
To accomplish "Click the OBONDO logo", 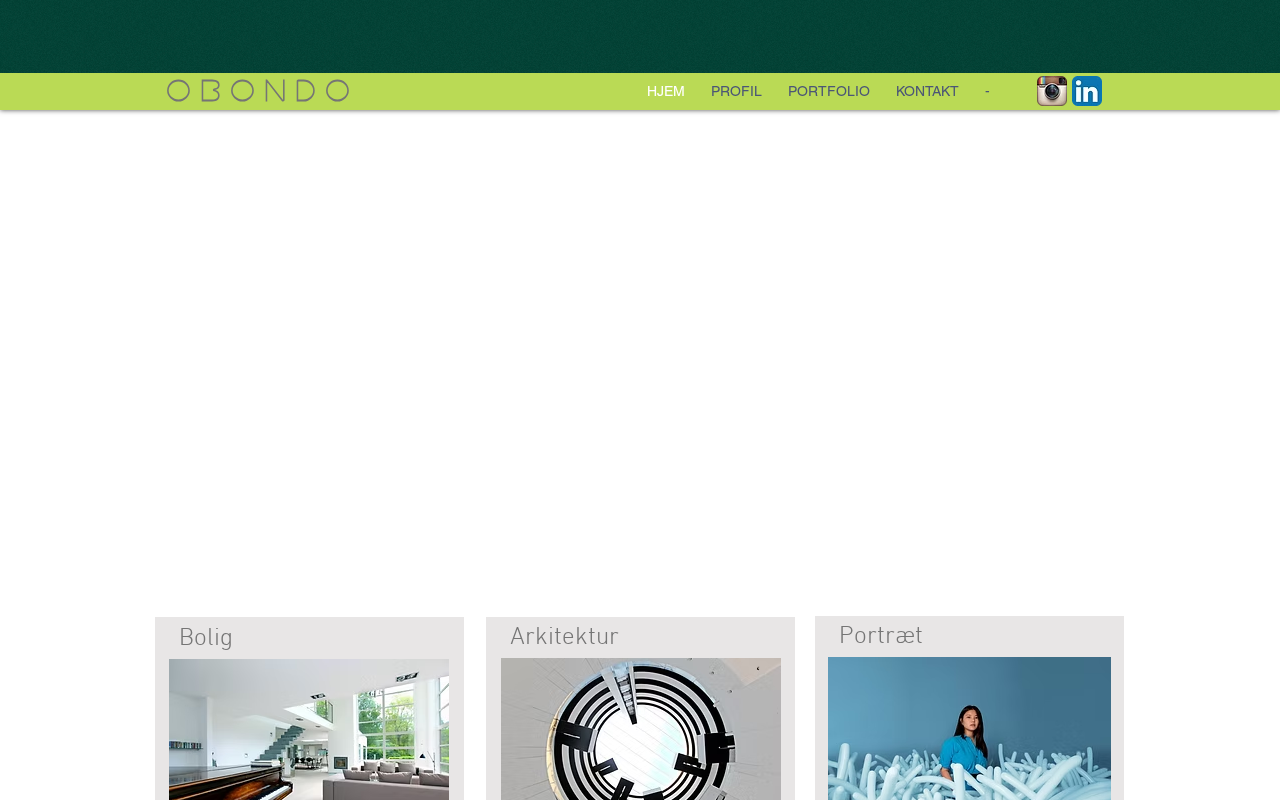I will [258, 91].
